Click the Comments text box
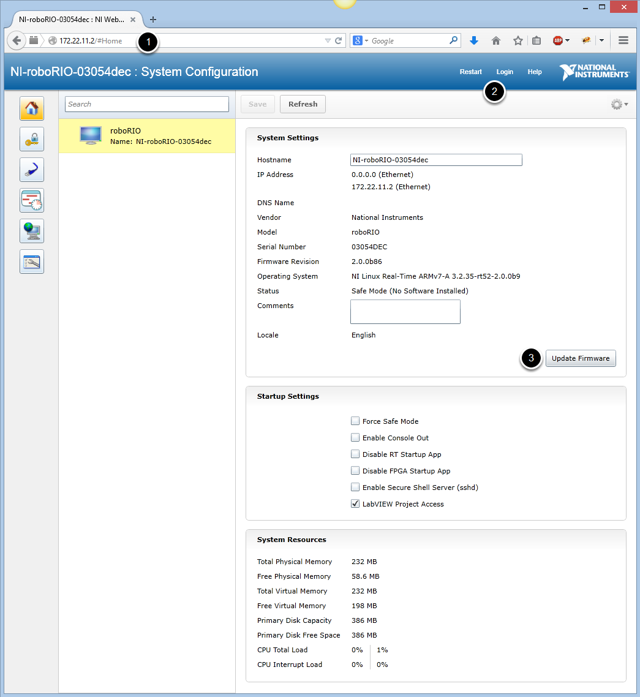Image resolution: width=640 pixels, height=697 pixels. click(x=405, y=311)
